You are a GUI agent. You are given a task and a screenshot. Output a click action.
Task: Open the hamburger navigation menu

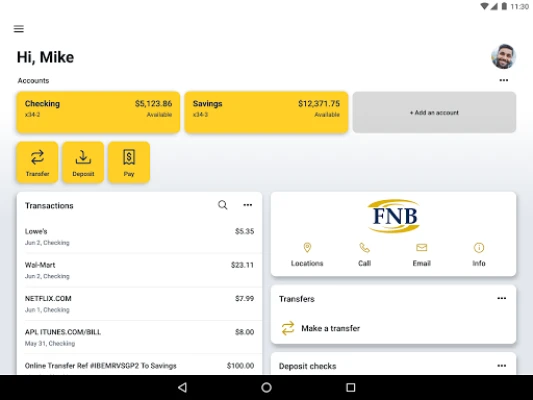(x=19, y=29)
